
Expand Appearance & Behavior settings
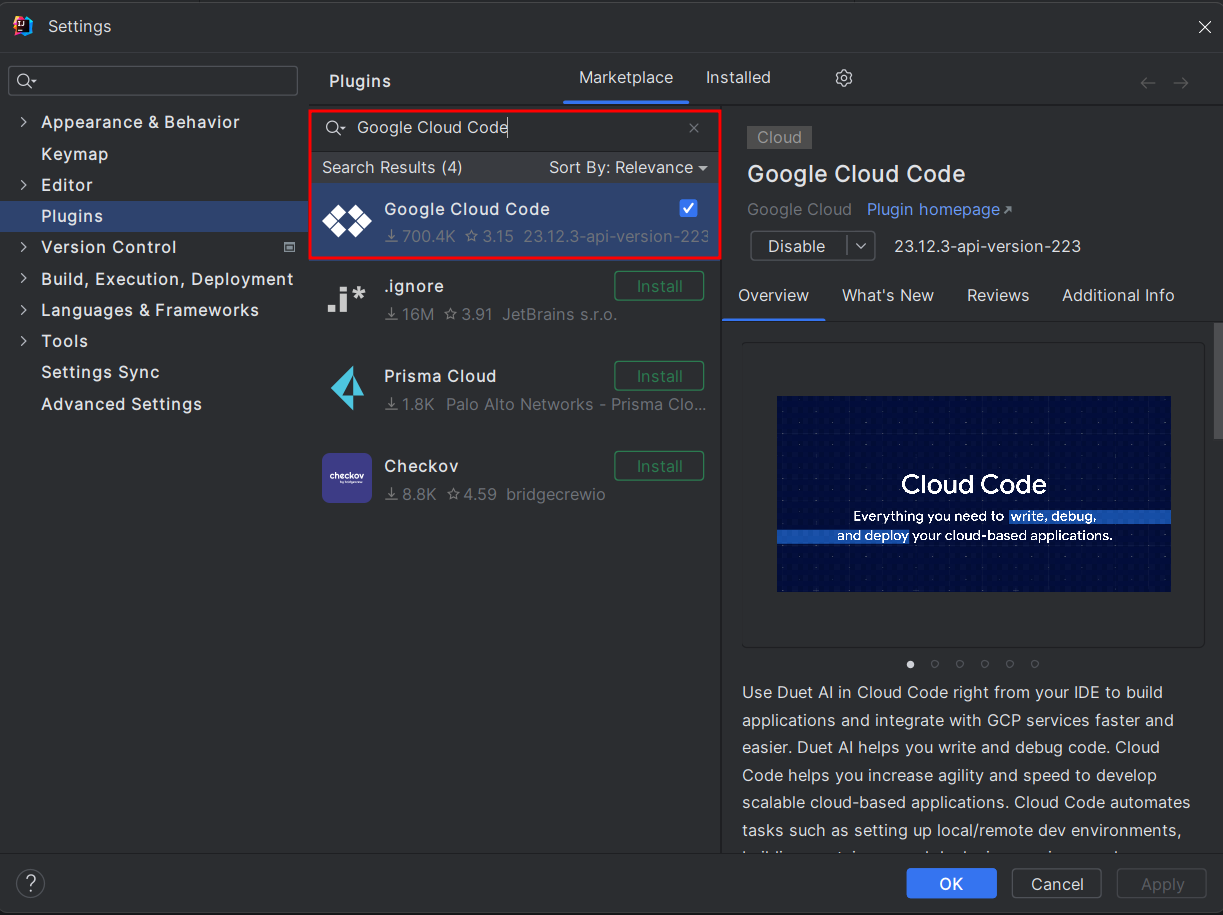(x=24, y=122)
